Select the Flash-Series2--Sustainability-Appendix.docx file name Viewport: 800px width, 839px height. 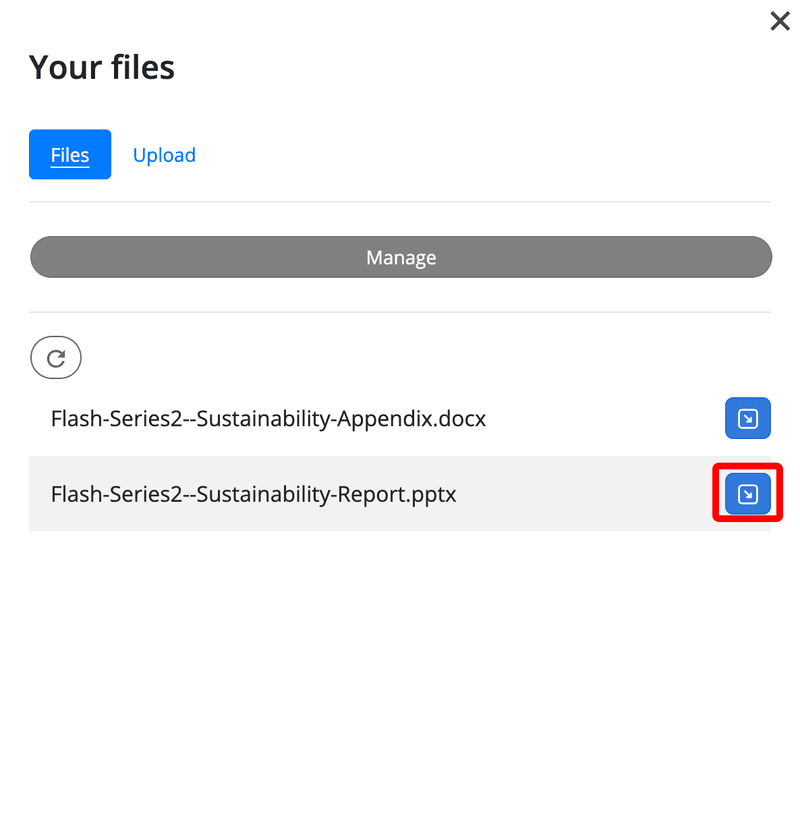268,419
